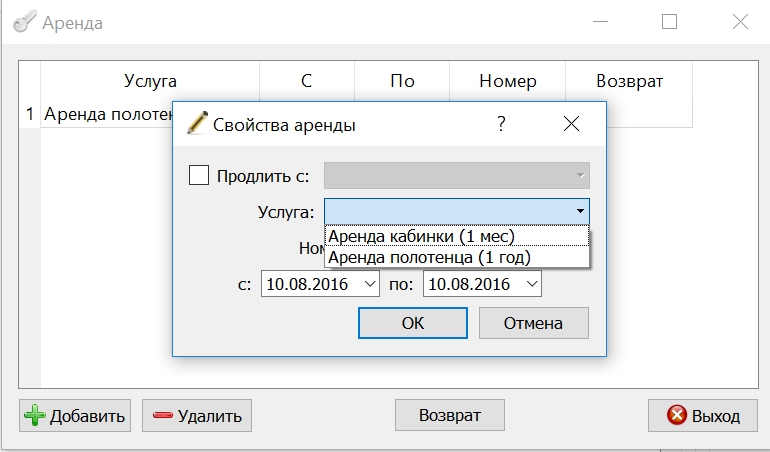Maximize the 'Аренда' window
Viewport: 770px width, 452px height.
coord(669,22)
